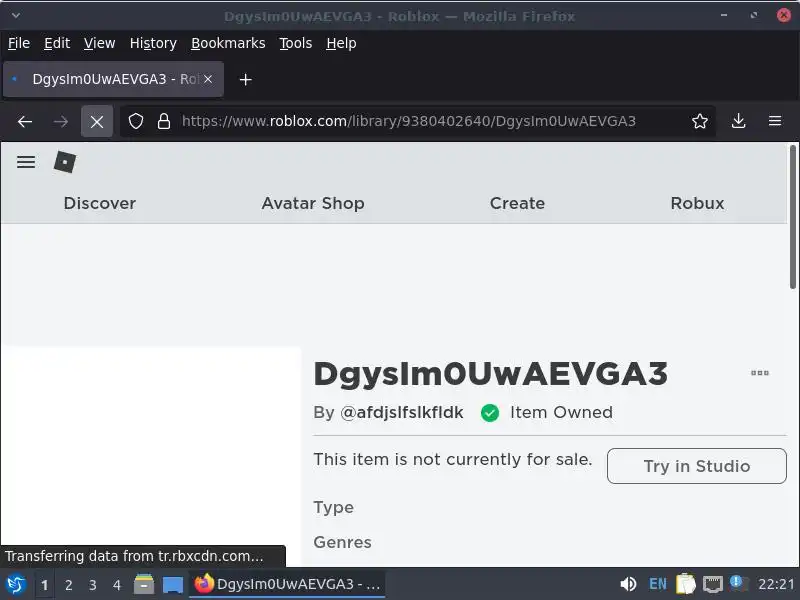Go back to the previous page
This screenshot has height=600, width=800.
click(x=25, y=121)
